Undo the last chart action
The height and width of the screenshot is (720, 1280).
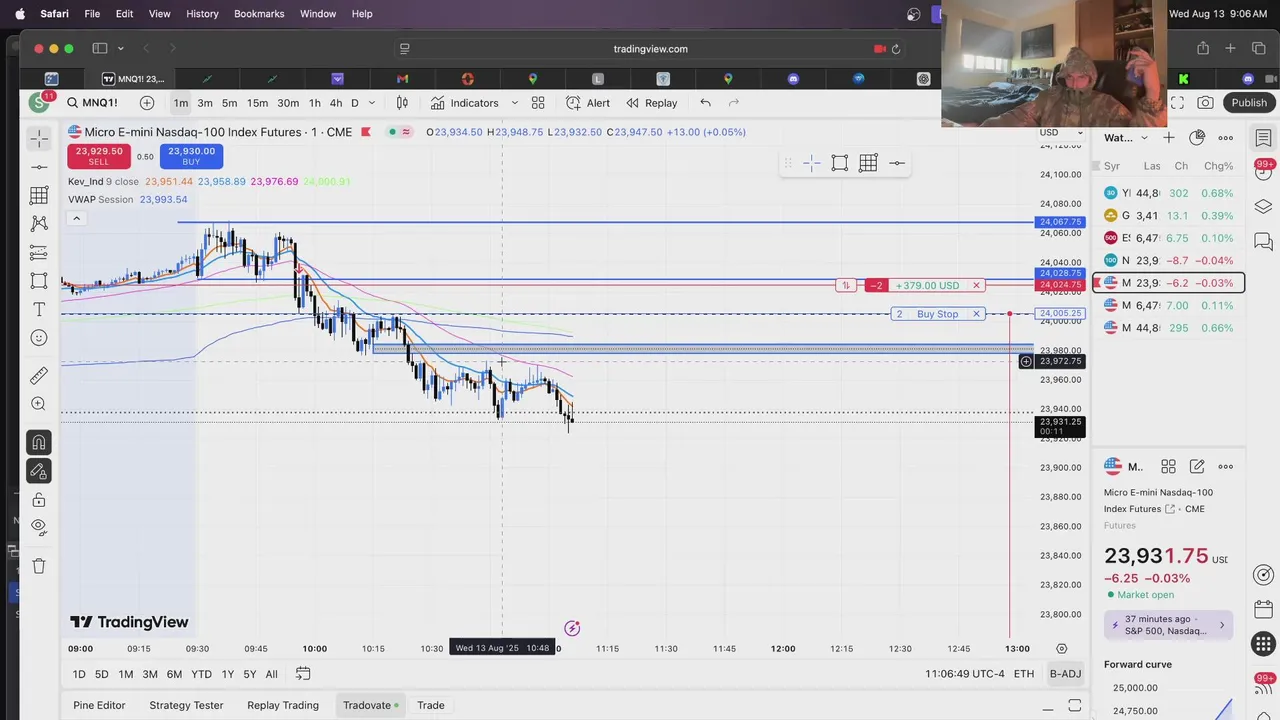coord(705,102)
